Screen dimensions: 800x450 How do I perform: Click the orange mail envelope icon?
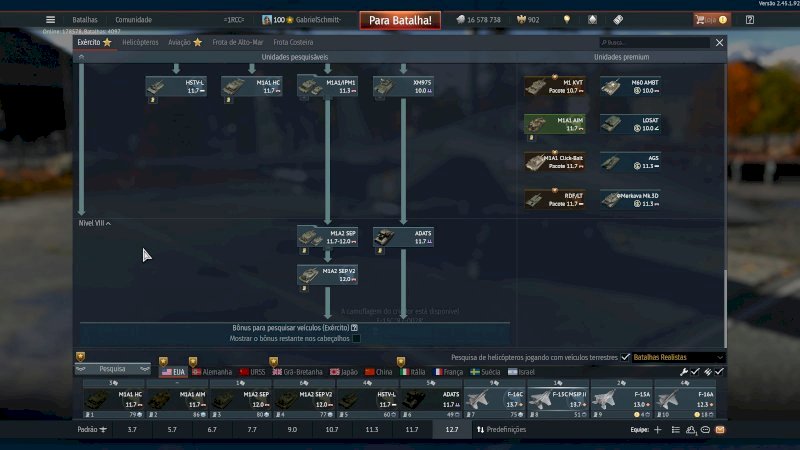click(720, 430)
